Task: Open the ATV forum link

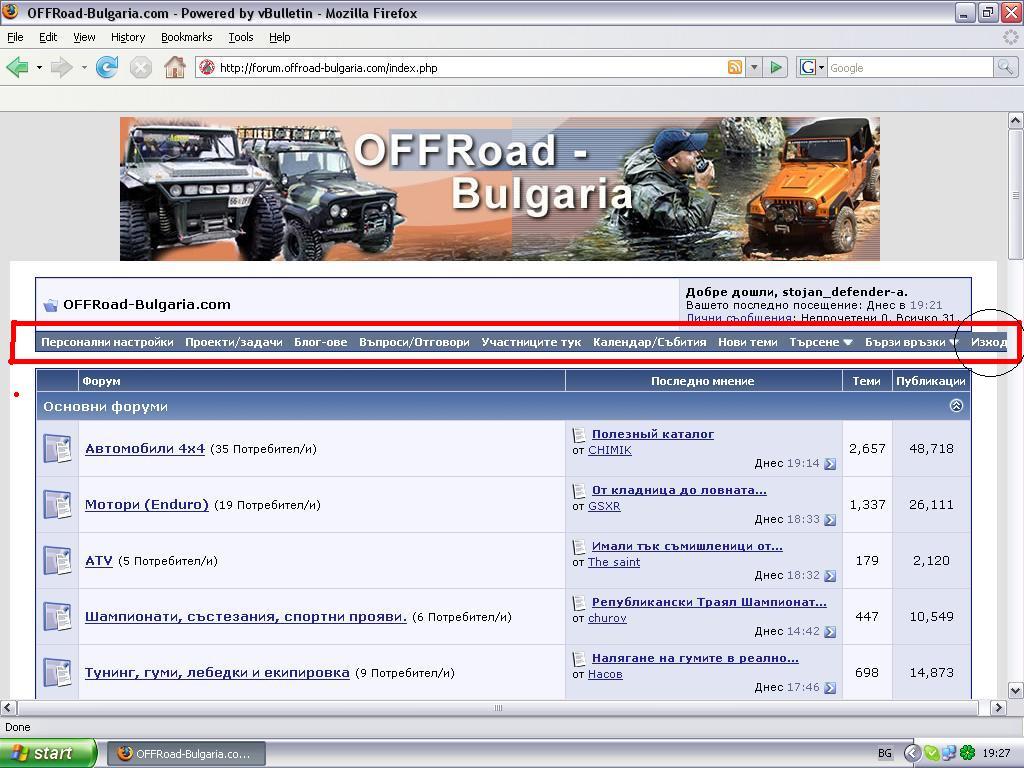Action: pos(98,561)
